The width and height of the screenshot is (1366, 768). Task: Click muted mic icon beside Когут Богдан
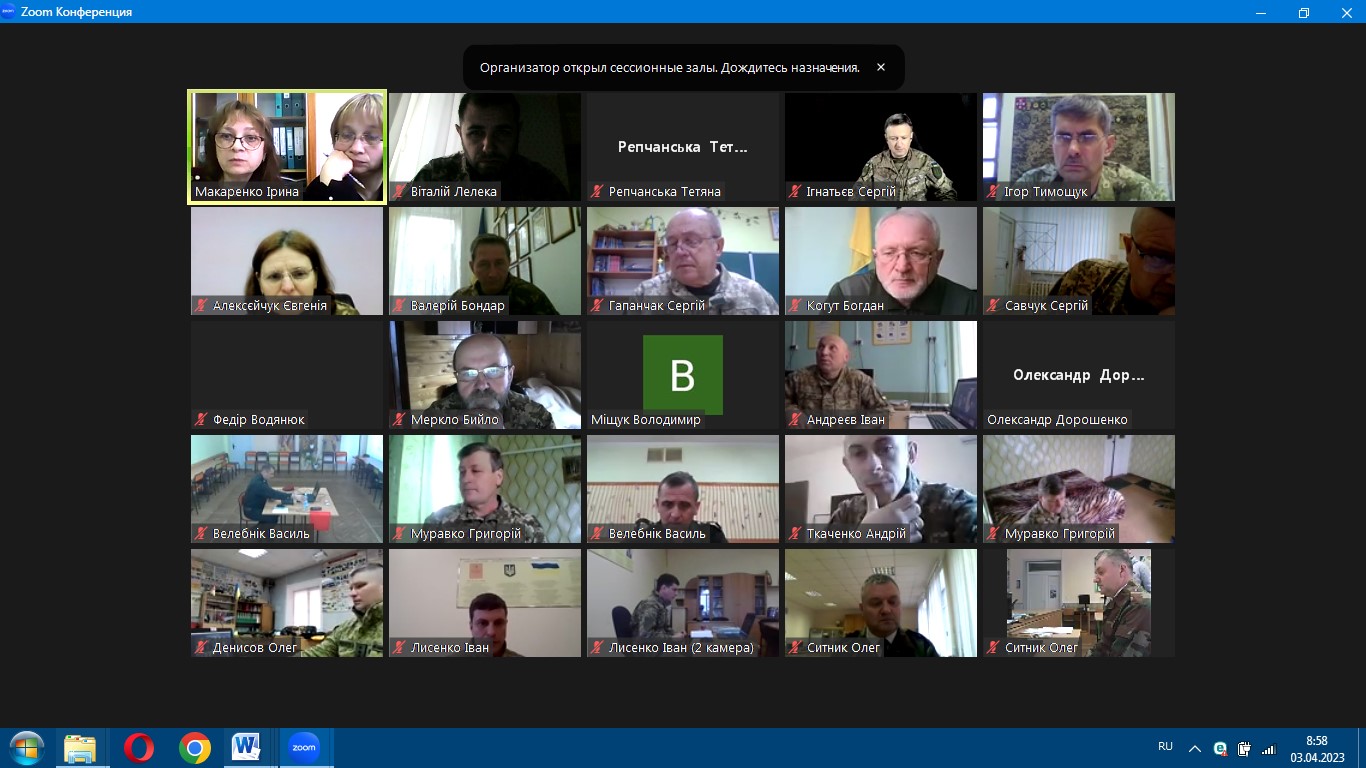795,306
